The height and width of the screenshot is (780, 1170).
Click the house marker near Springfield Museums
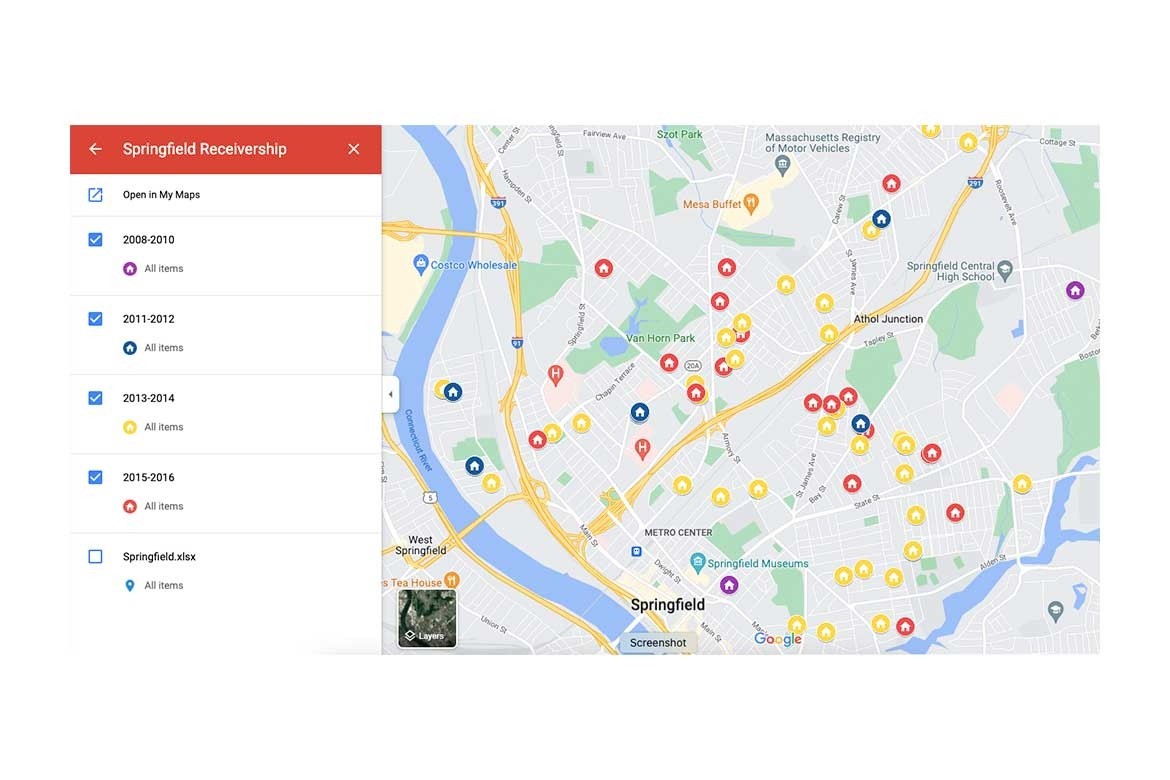point(729,584)
